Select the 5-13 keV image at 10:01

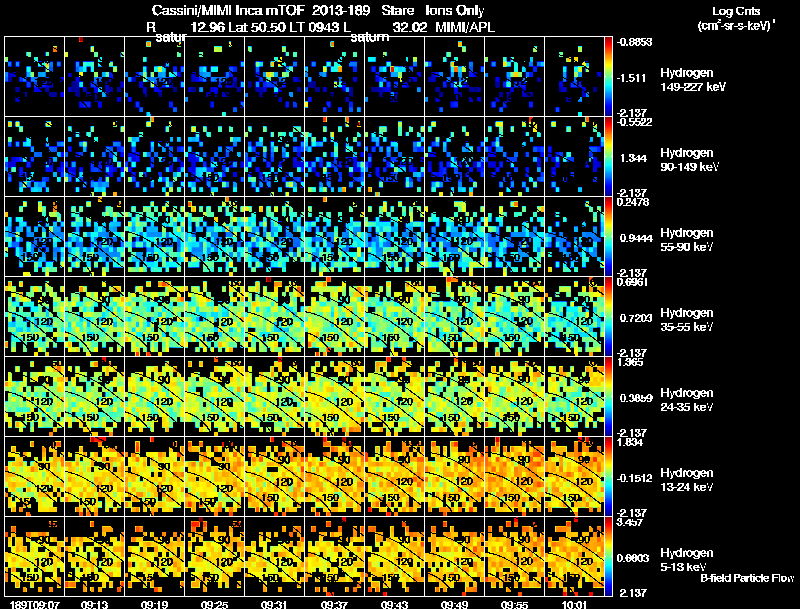coord(574,557)
